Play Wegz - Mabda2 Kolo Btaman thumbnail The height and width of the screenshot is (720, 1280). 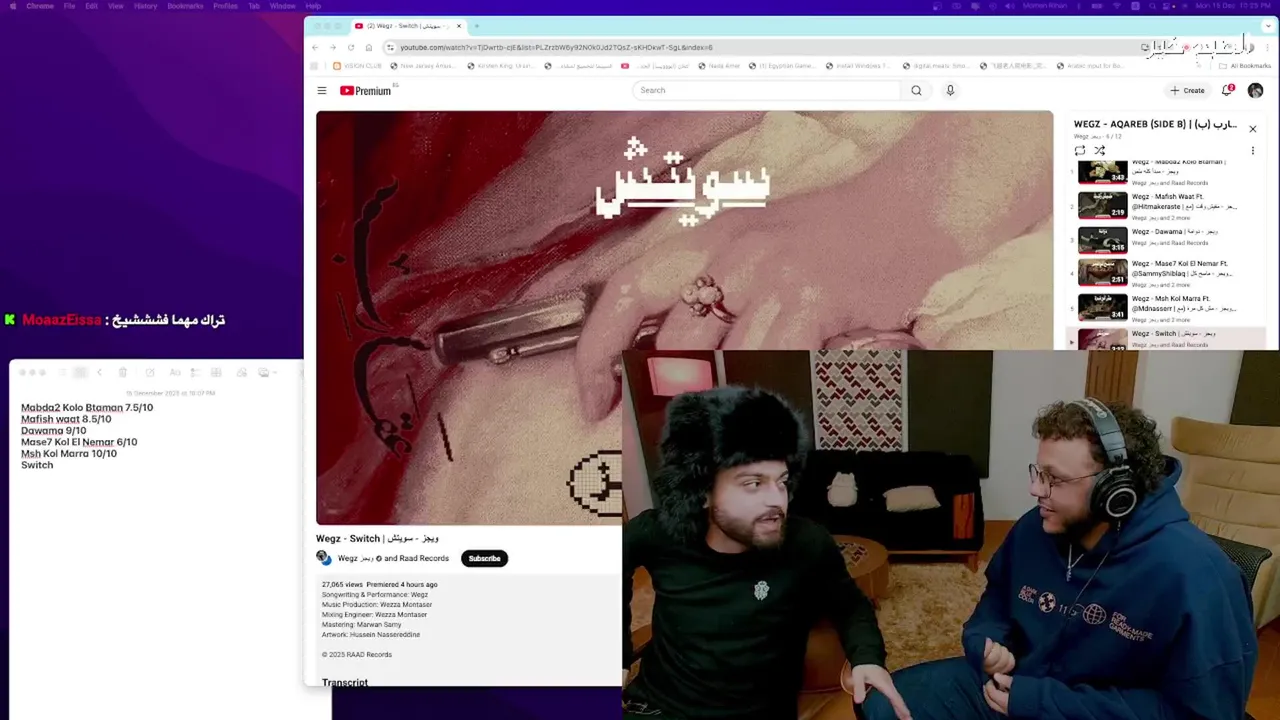pos(1102,172)
